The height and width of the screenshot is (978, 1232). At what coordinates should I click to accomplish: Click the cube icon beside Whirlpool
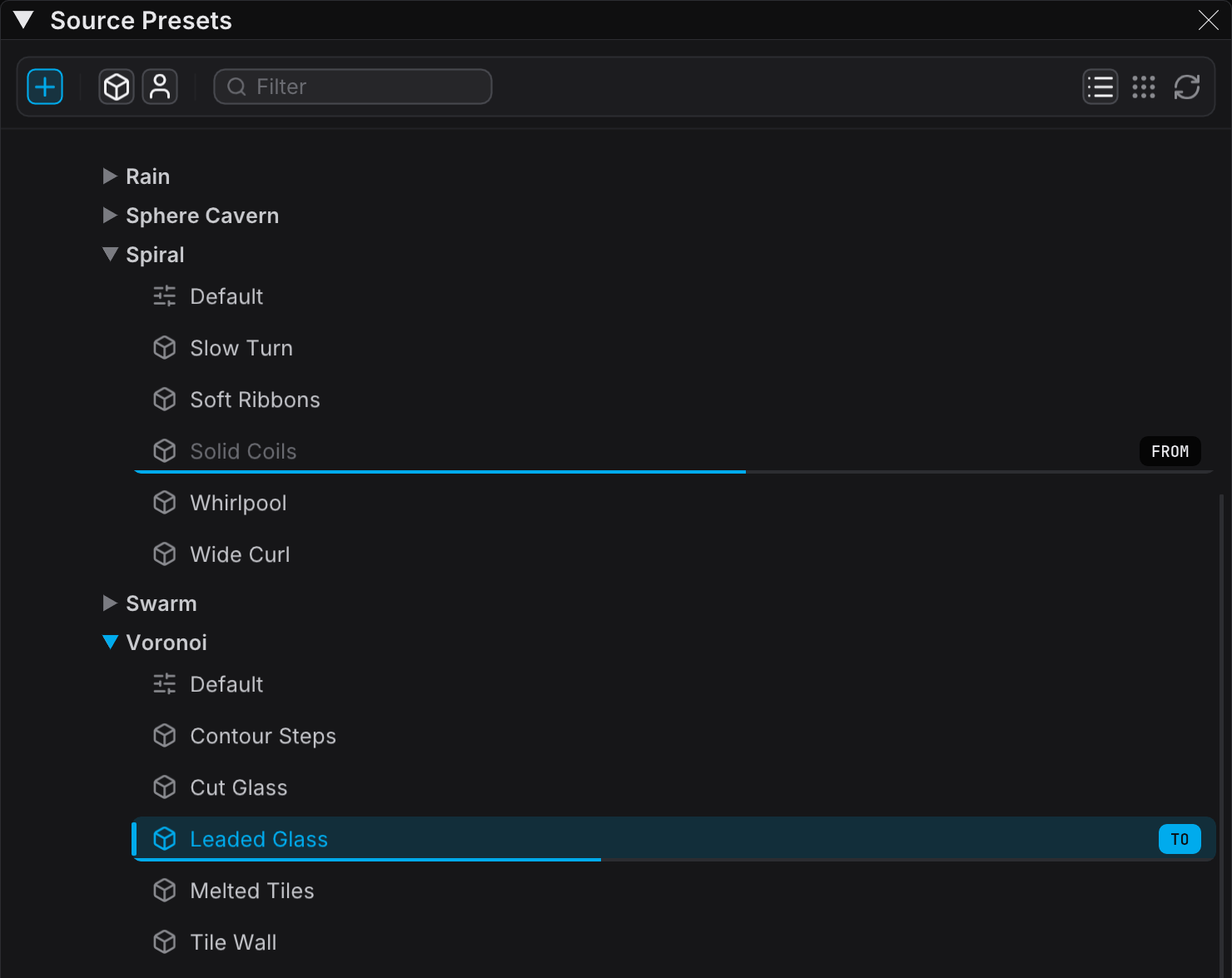(165, 503)
